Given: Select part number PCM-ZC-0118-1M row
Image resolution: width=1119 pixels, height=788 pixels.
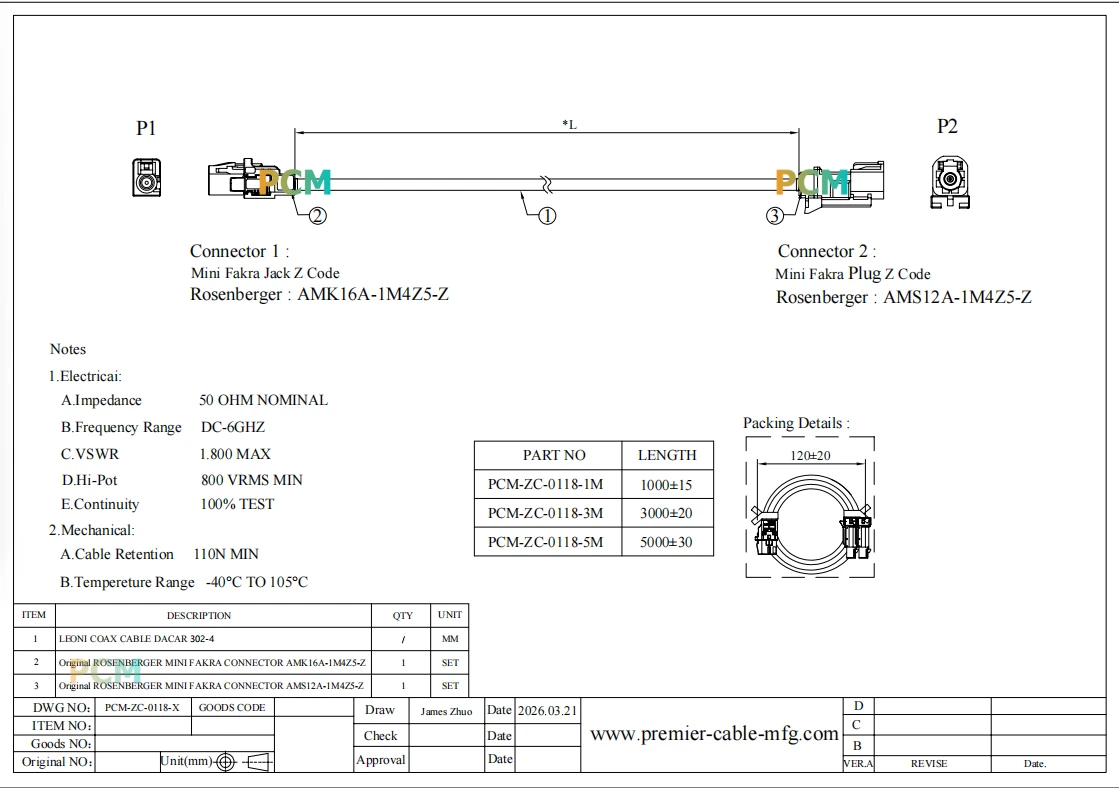Looking at the screenshot, I should [x=594, y=484].
